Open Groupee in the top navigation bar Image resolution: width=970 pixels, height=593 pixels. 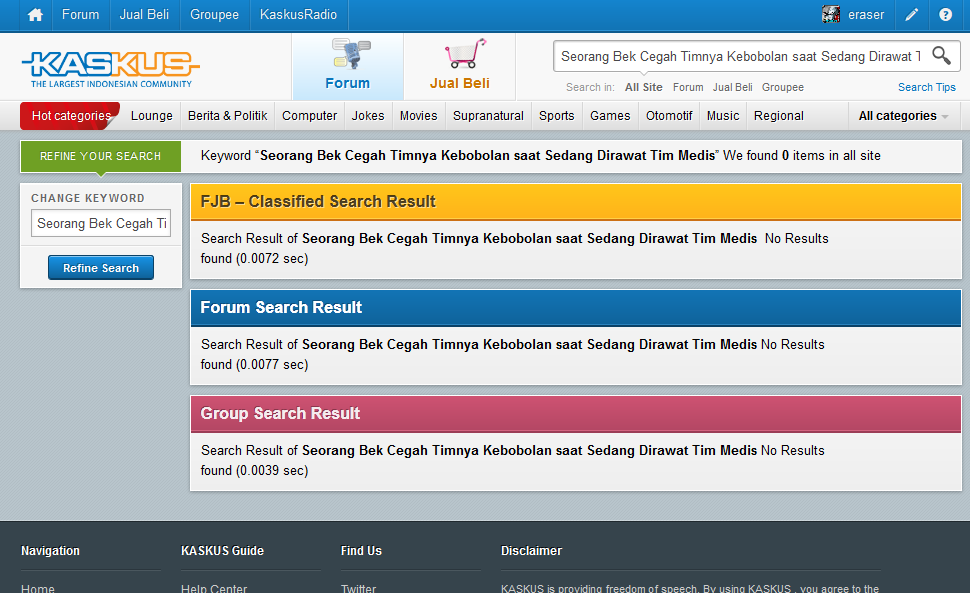(214, 15)
